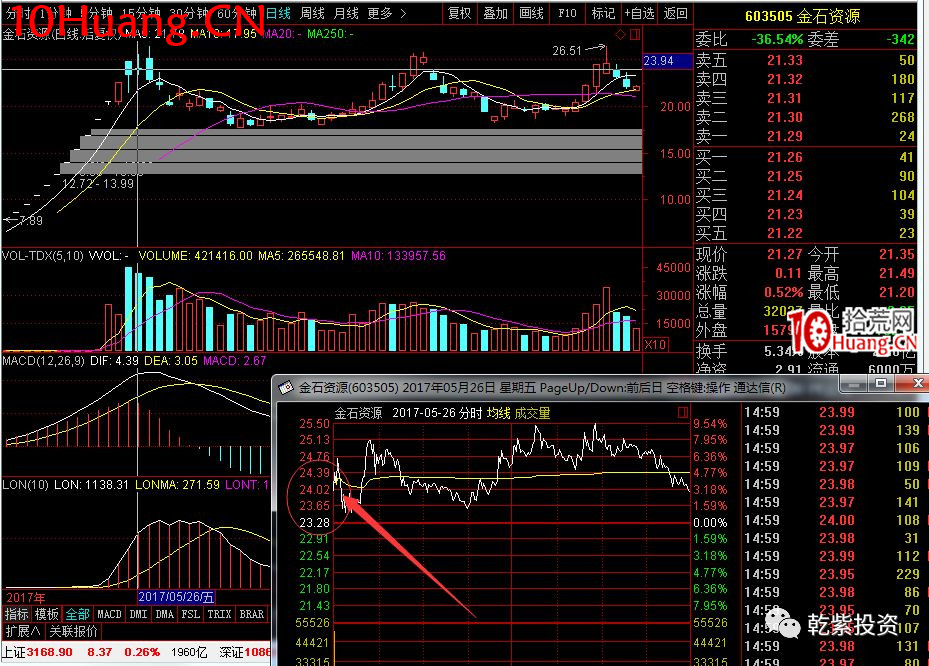
Task: Select the 买一 21.26 order row
Action: click(805, 158)
